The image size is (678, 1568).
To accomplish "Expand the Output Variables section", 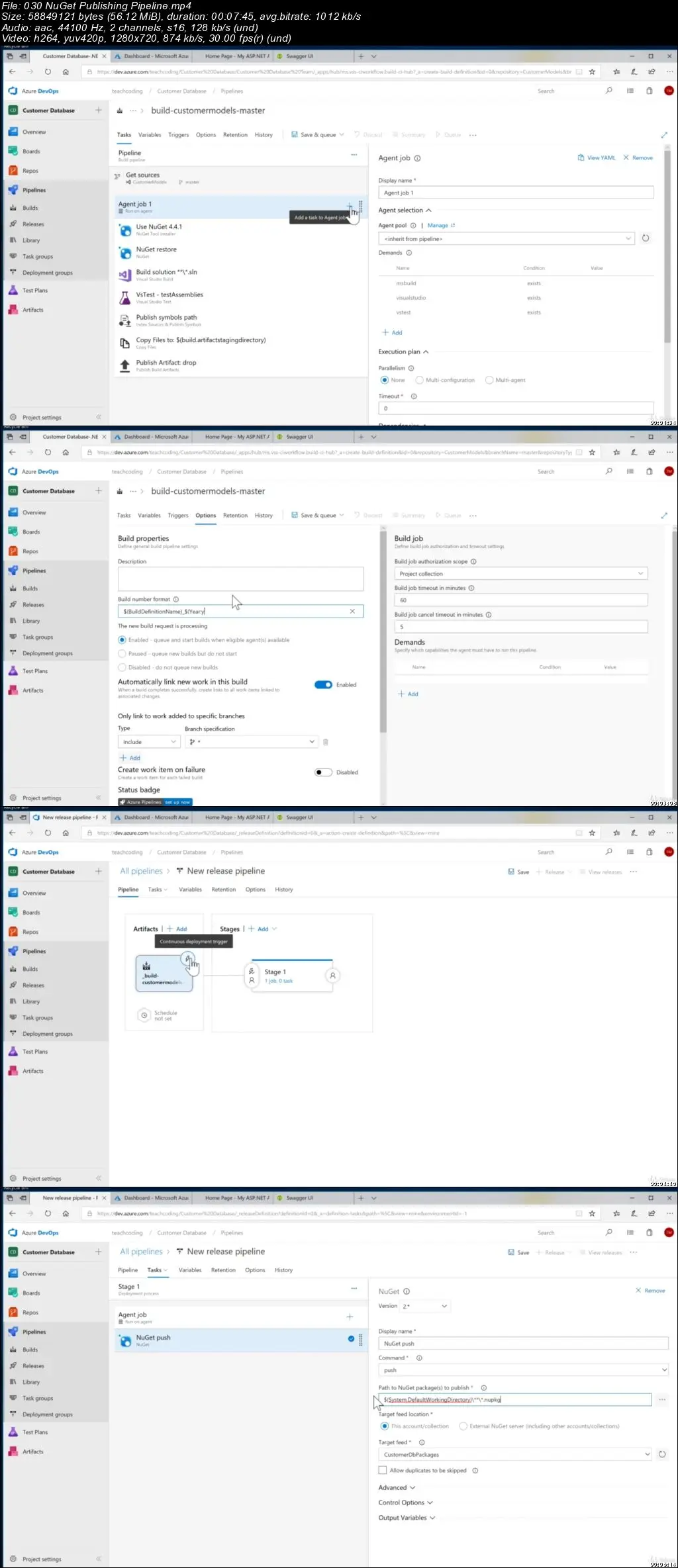I will 407,1518.
